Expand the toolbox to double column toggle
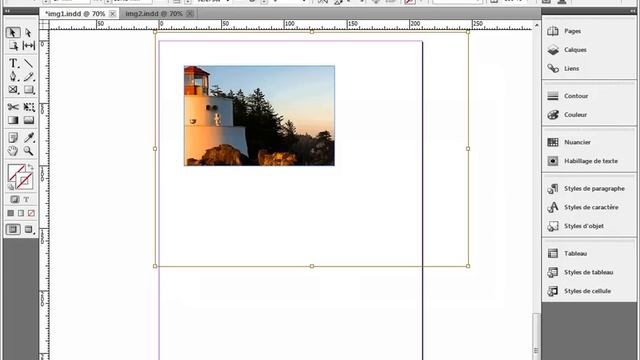 click(7, 11)
